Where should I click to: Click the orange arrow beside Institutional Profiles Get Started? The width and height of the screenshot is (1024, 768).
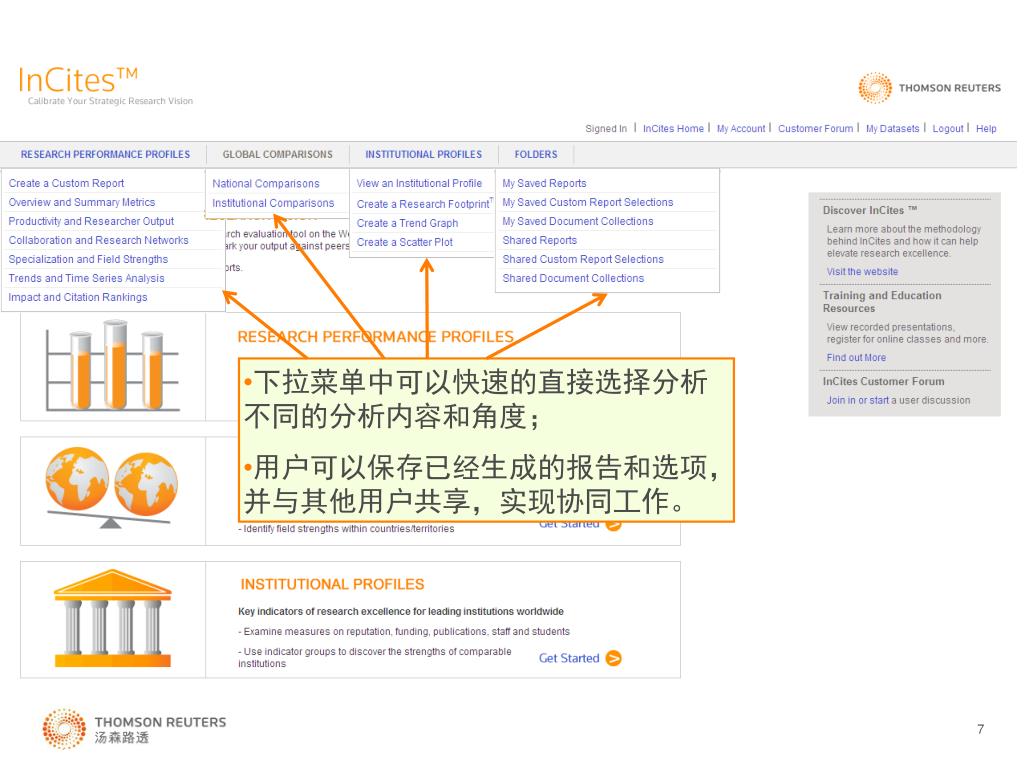click(613, 658)
